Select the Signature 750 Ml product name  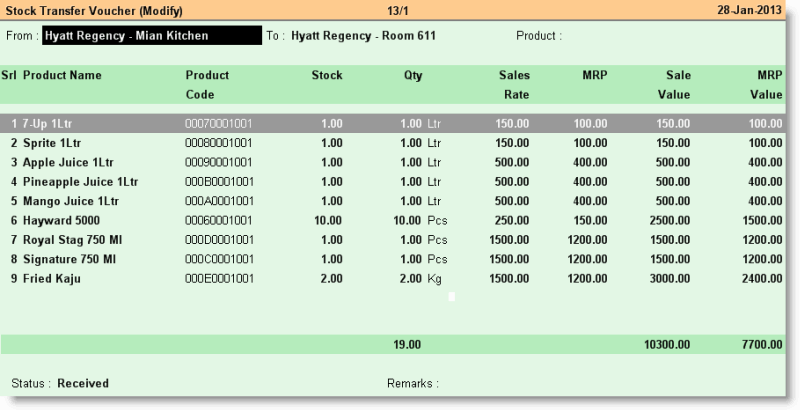(x=69, y=259)
